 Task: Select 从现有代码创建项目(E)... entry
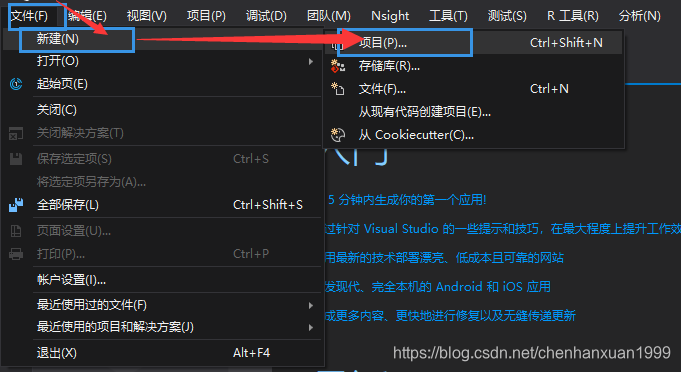pos(473,112)
